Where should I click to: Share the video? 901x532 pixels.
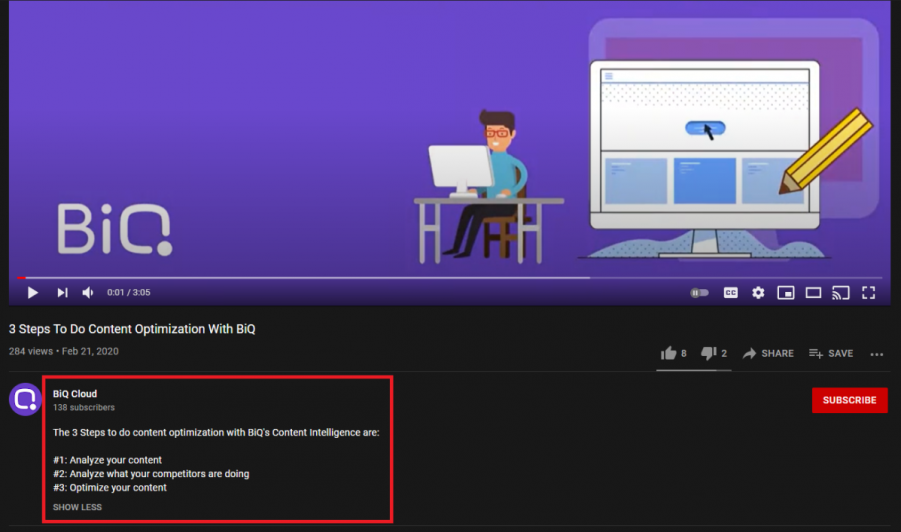point(768,353)
